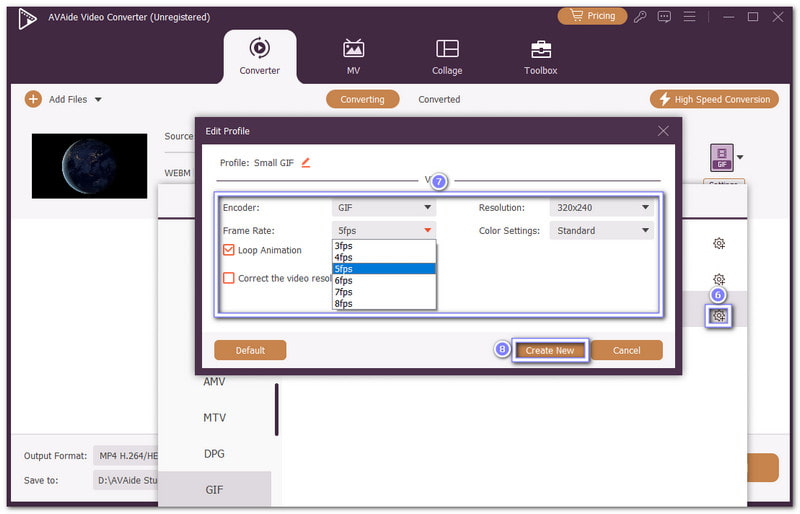Open the feedback chat icon
The width and height of the screenshot is (800, 514).
coord(664,17)
